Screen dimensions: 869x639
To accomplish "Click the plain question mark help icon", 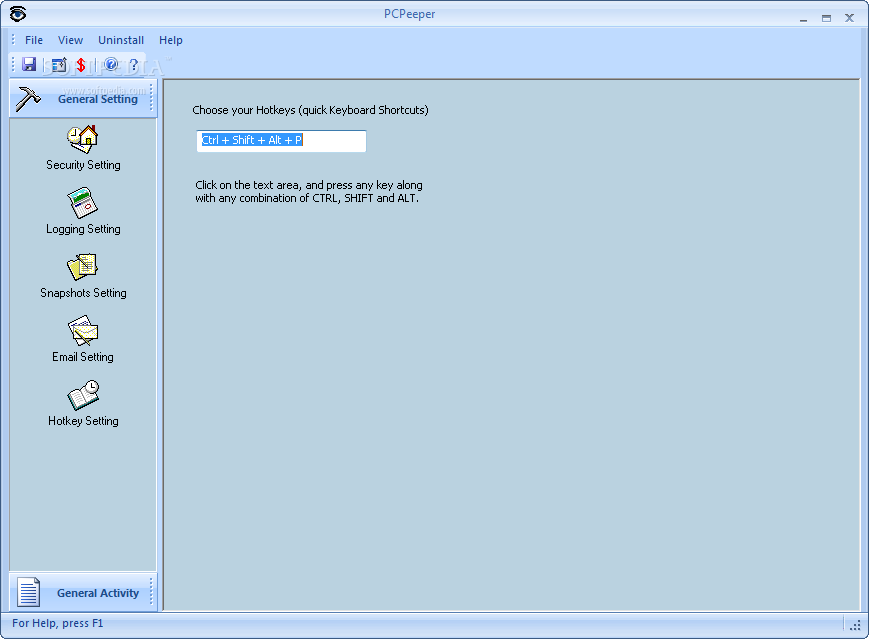I will tap(134, 65).
